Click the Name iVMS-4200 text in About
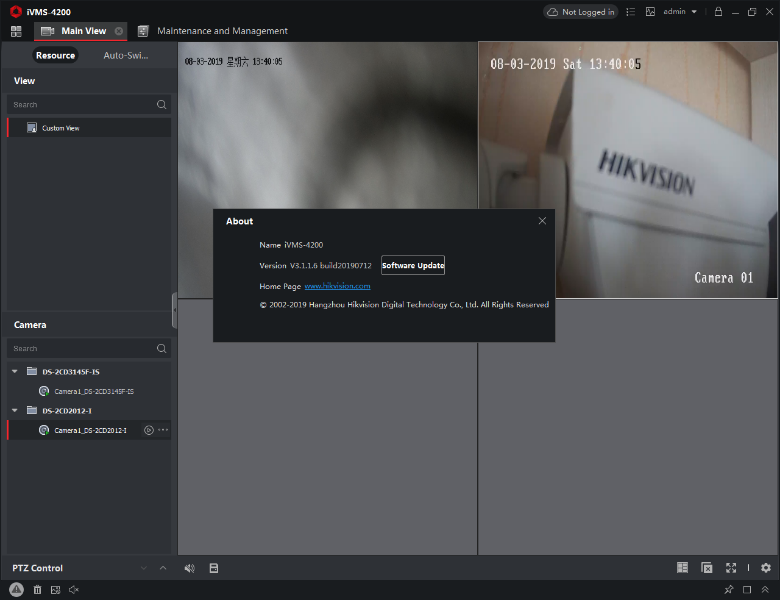Viewport: 780px width, 600px height. (291, 245)
